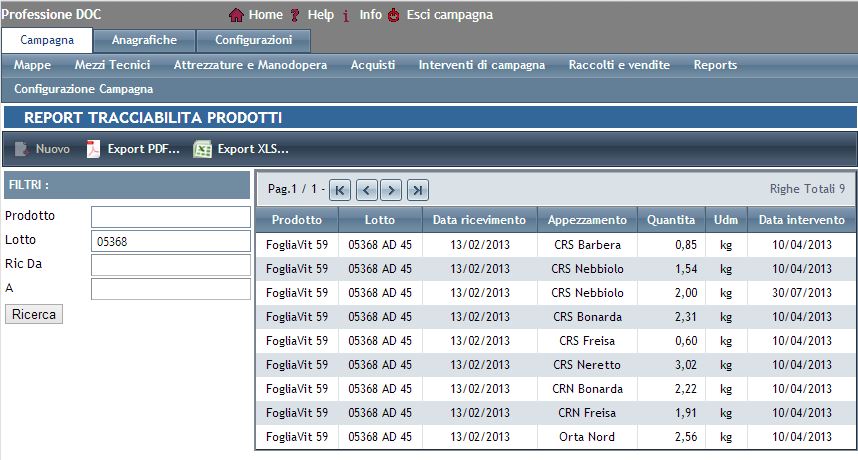Click the Ric Da date field
The image size is (858, 460).
pyautogui.click(x=170, y=265)
